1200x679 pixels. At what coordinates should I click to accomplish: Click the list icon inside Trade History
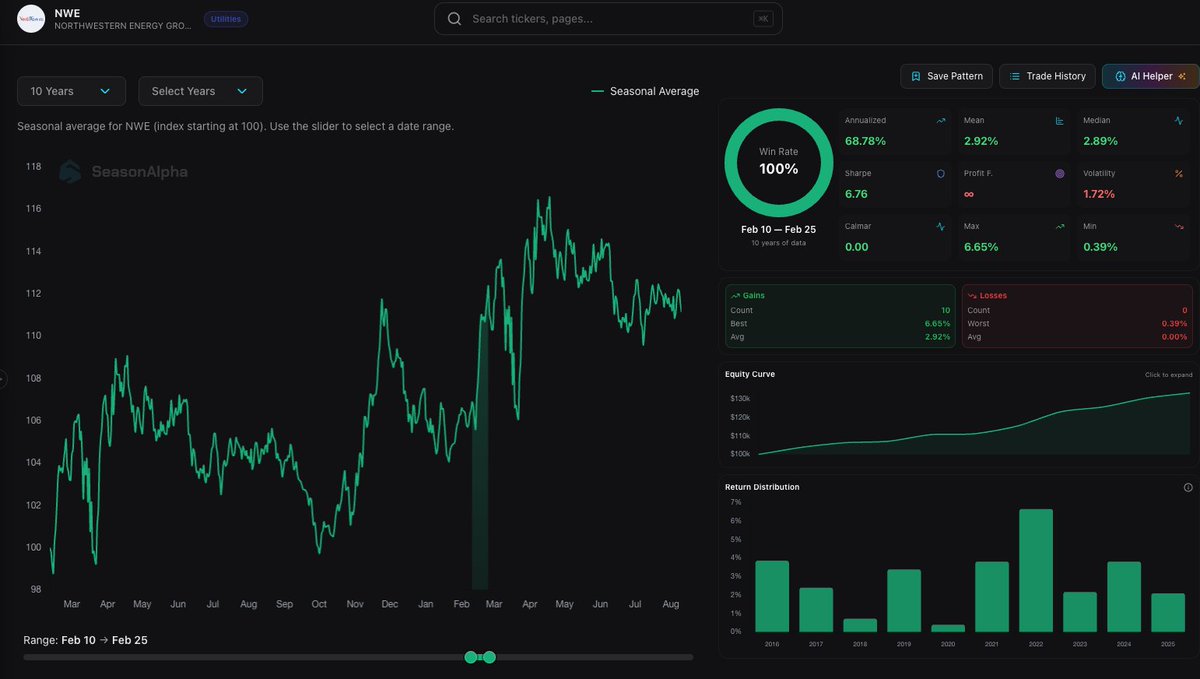click(1014, 76)
